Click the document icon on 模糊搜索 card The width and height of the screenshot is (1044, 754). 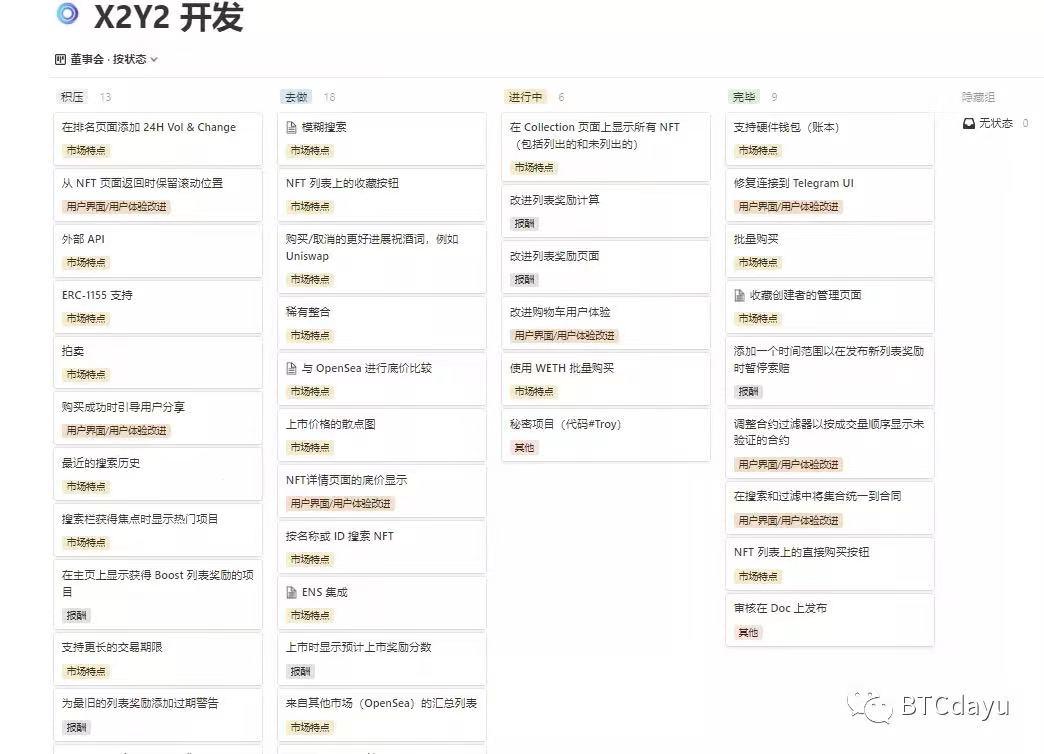click(x=292, y=128)
